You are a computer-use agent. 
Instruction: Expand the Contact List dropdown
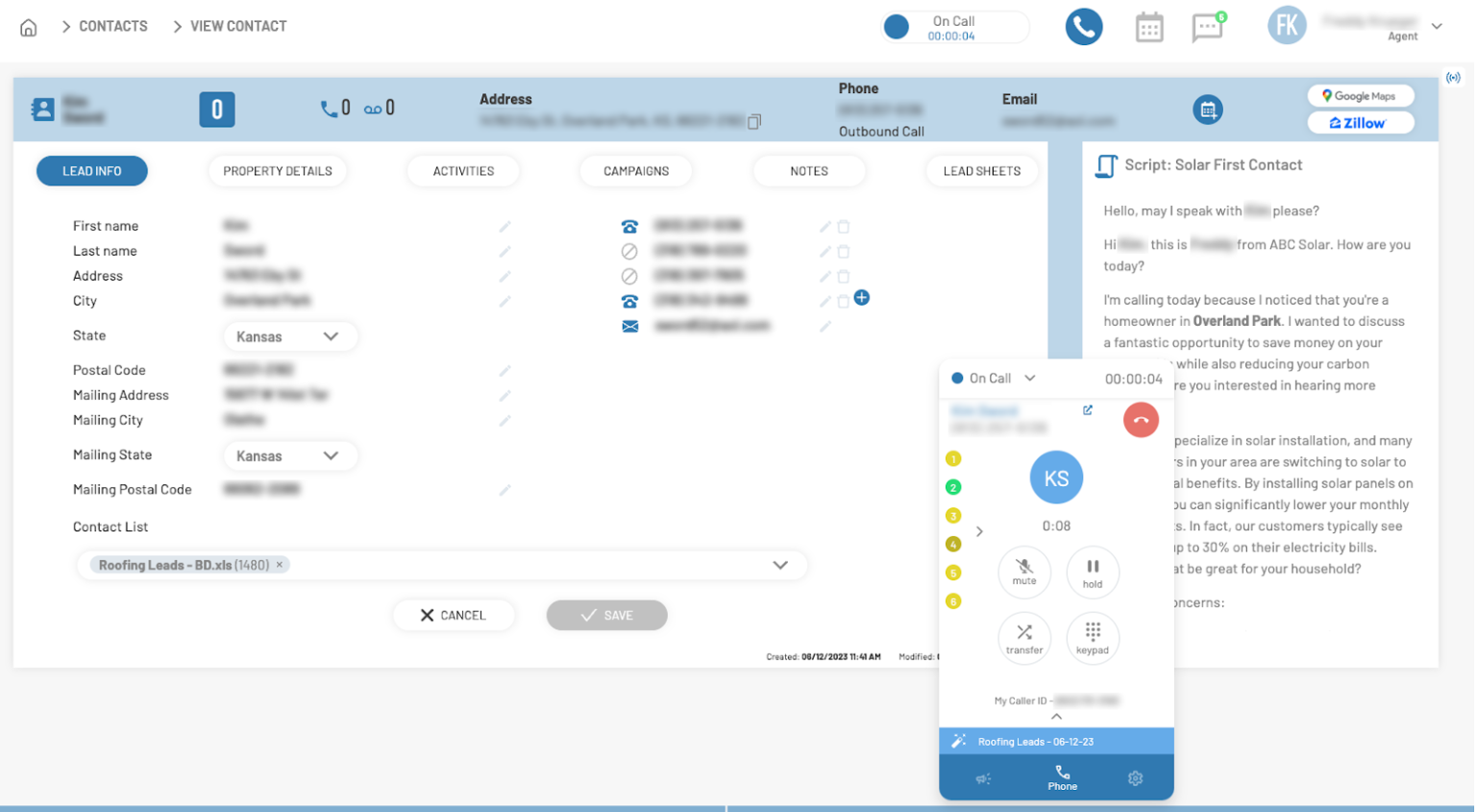pyautogui.click(x=779, y=565)
